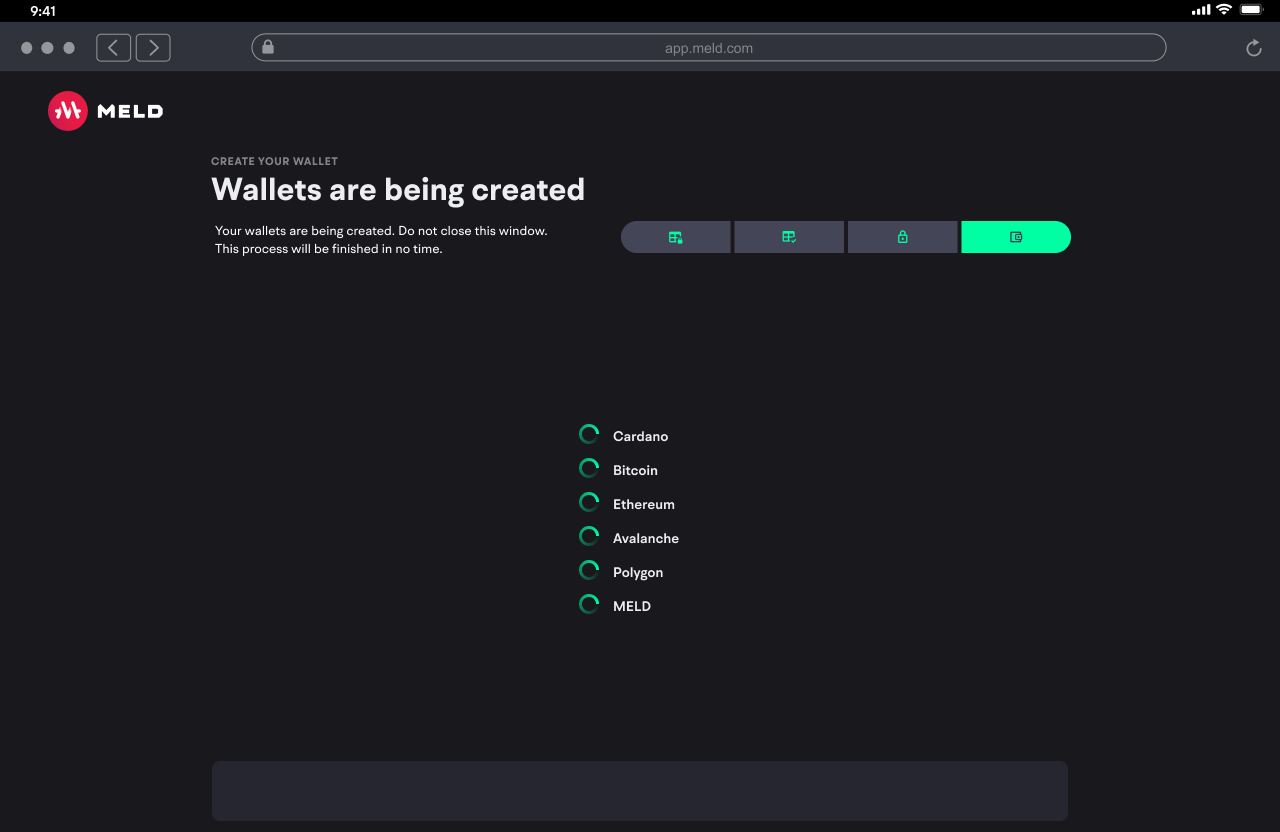Click the Avalanche wallet label

tap(646, 538)
